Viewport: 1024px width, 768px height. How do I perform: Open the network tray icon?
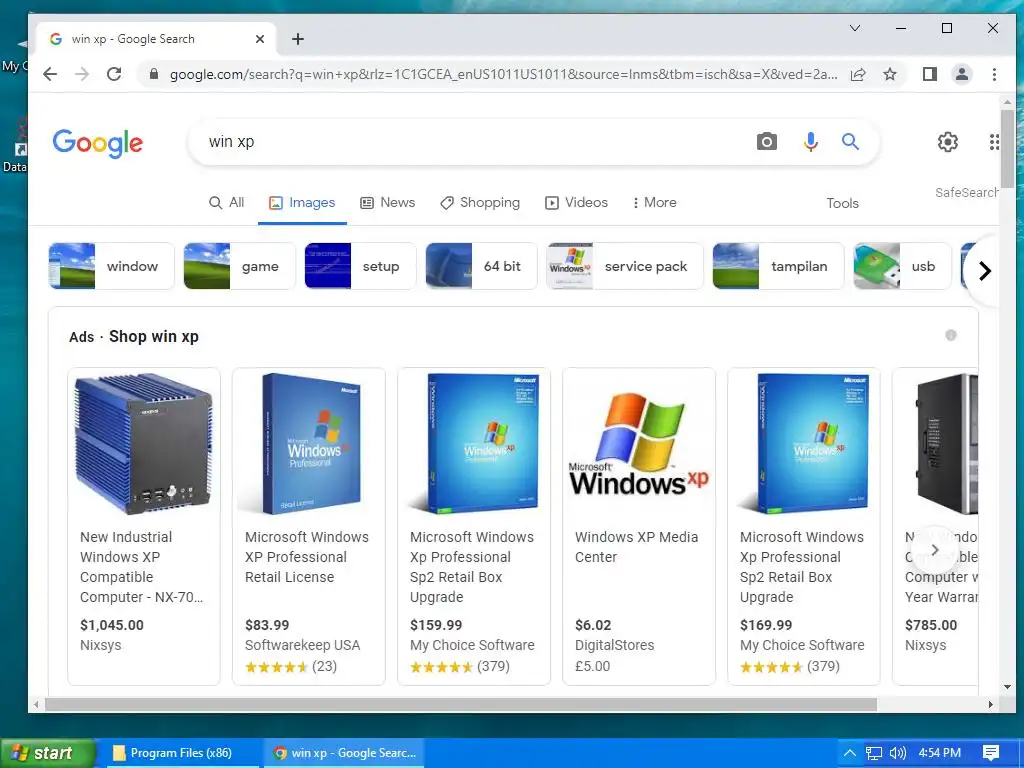(874, 753)
